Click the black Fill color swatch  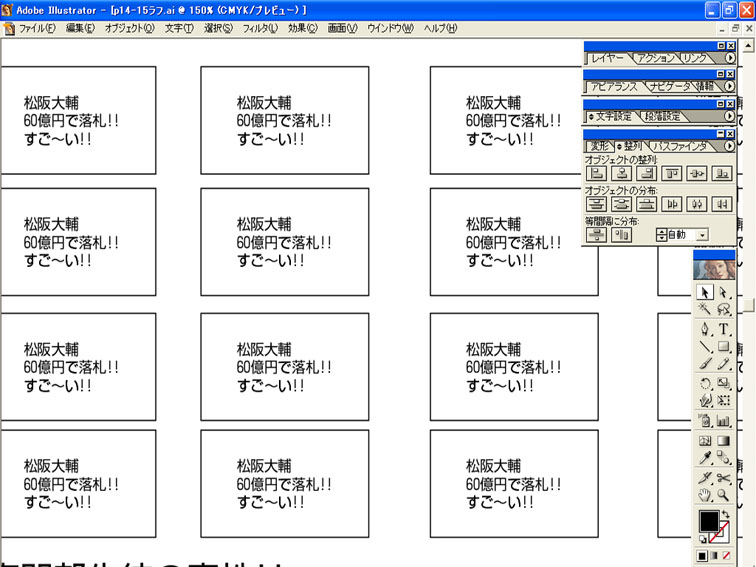709,521
